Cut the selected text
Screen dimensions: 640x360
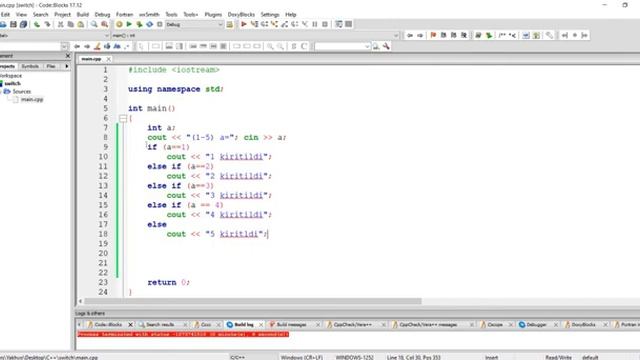[x=60, y=24]
